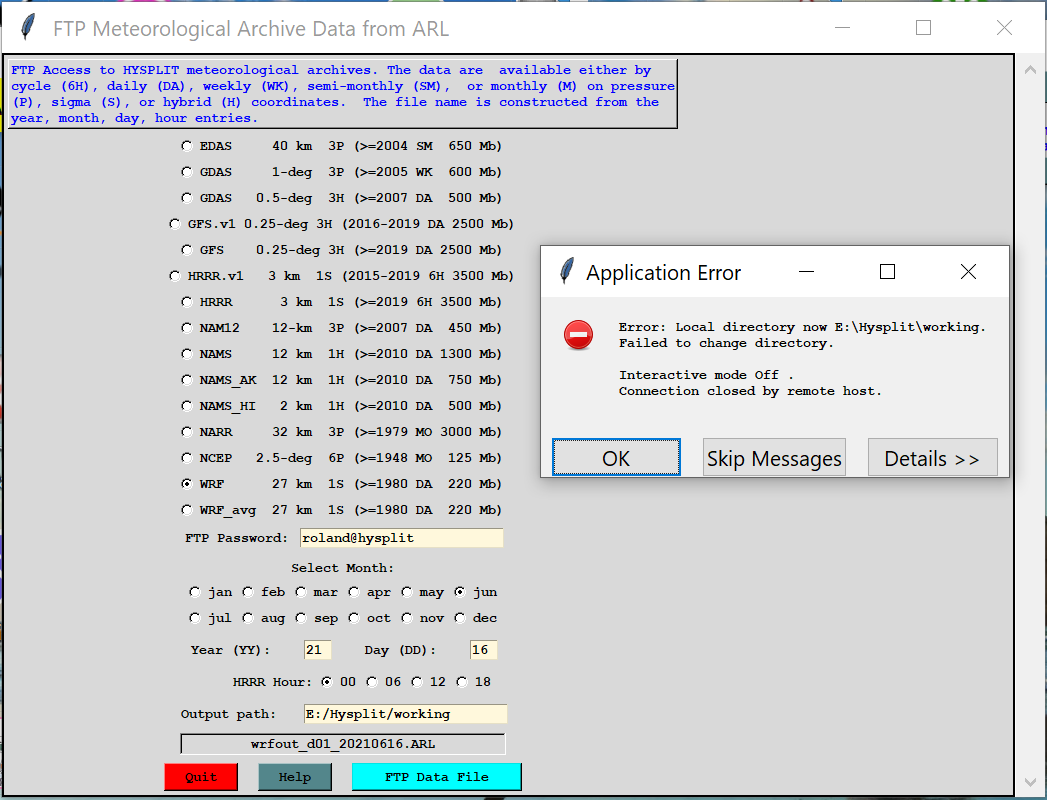The image size is (1053, 800).
Task: Click the Output path input field
Action: tap(406, 714)
